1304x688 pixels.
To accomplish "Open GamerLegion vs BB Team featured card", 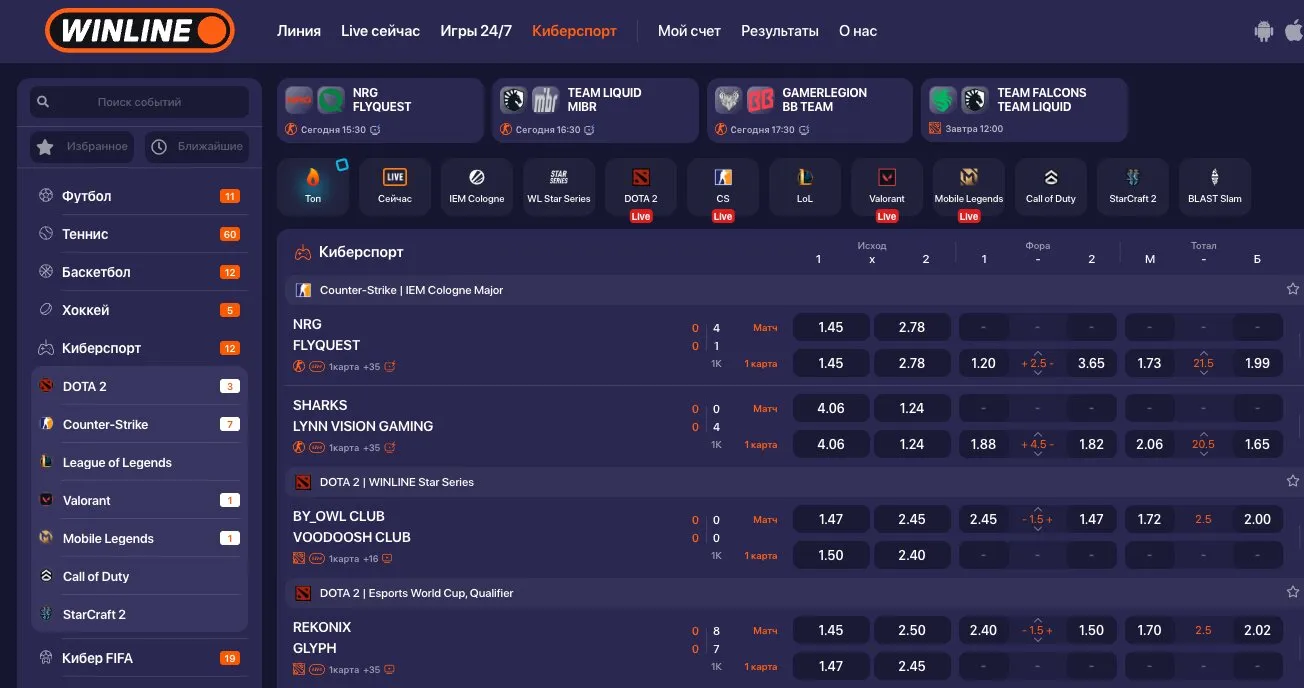I will (810, 110).
